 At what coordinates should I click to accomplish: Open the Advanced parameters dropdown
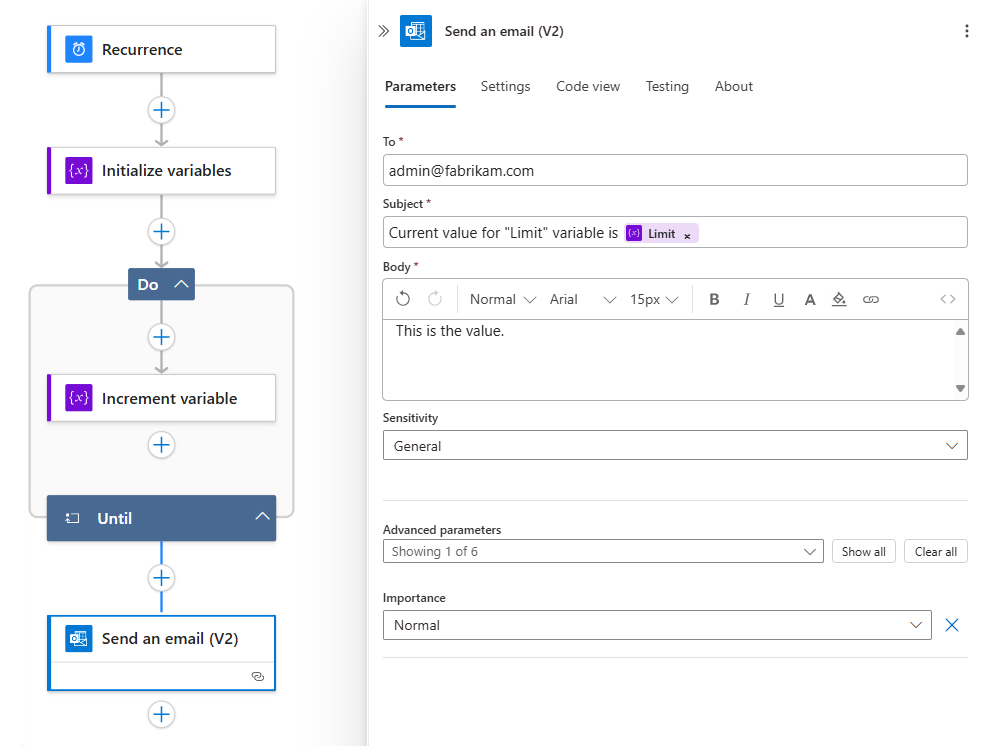(x=603, y=551)
